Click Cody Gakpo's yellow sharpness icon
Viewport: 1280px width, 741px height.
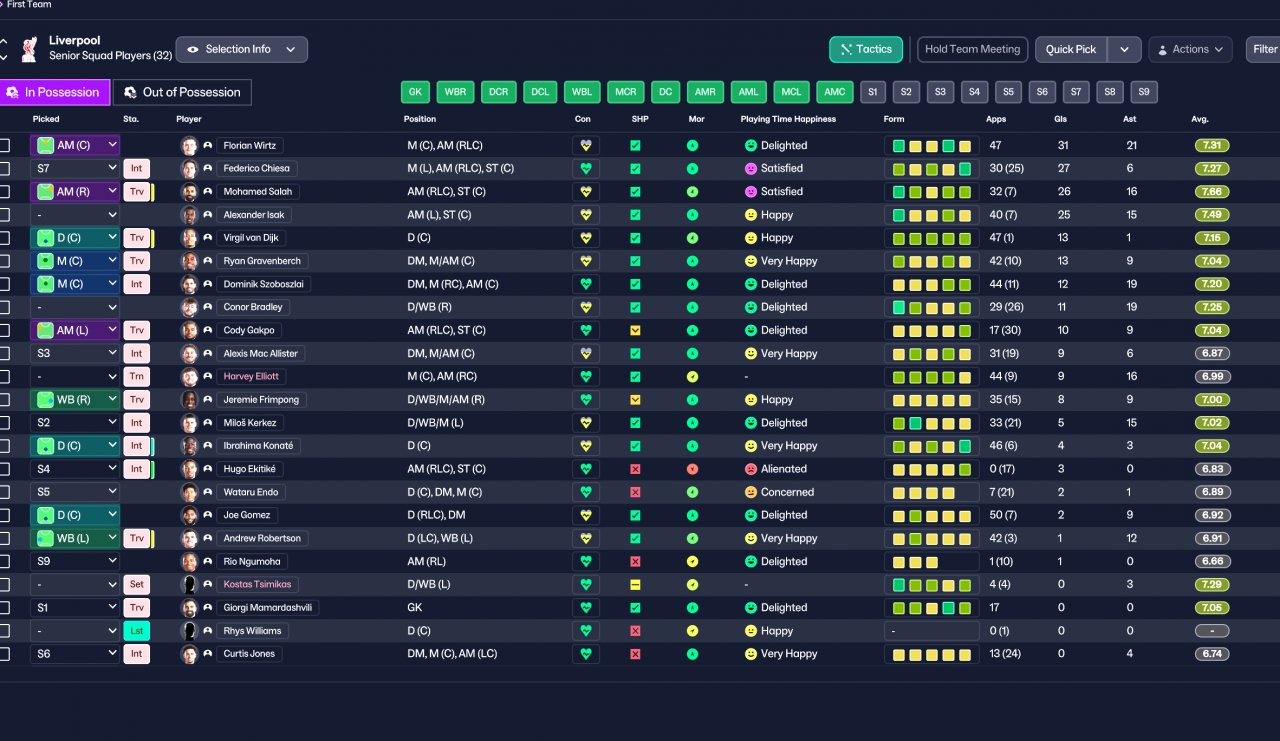coord(635,330)
